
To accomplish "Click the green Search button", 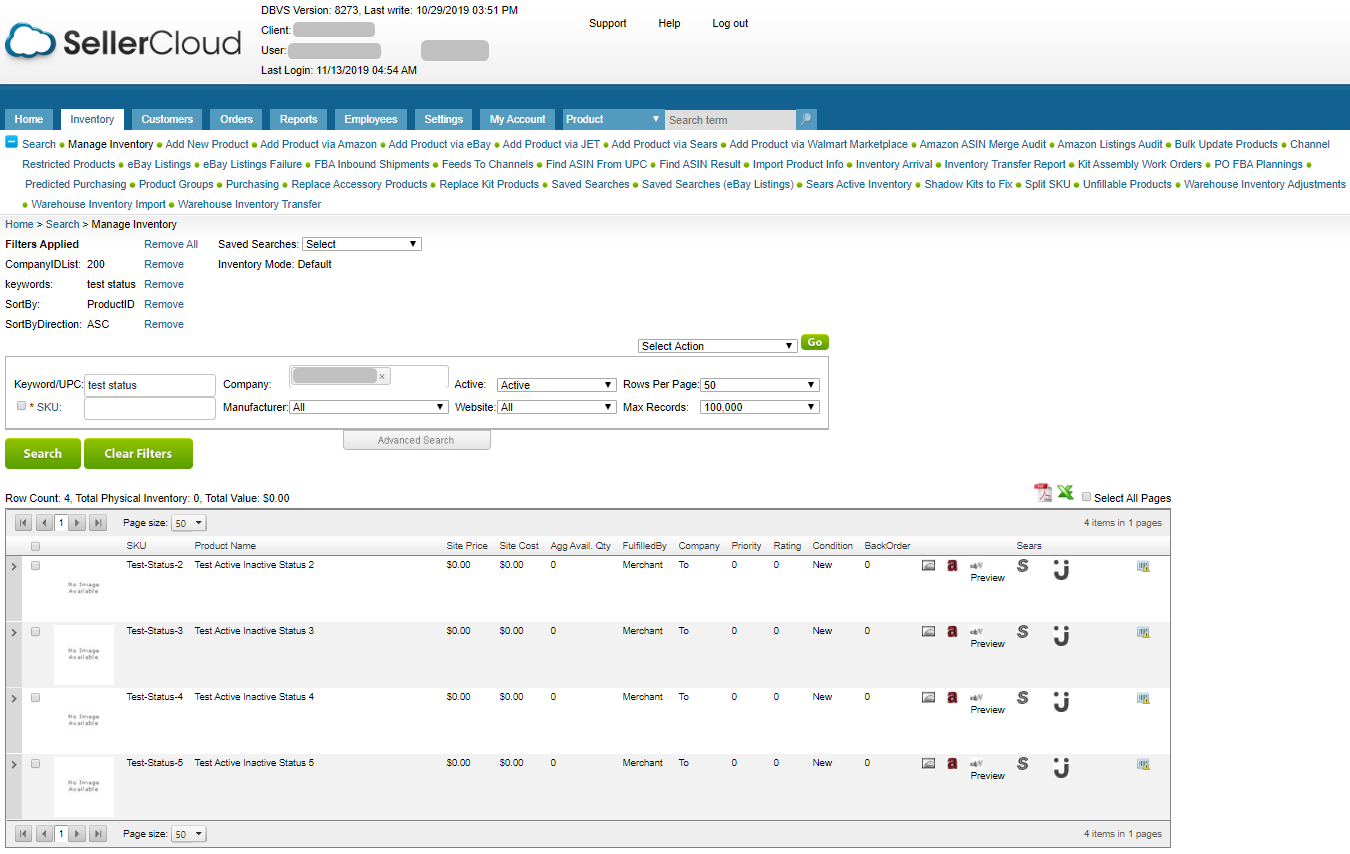I will pos(43,453).
